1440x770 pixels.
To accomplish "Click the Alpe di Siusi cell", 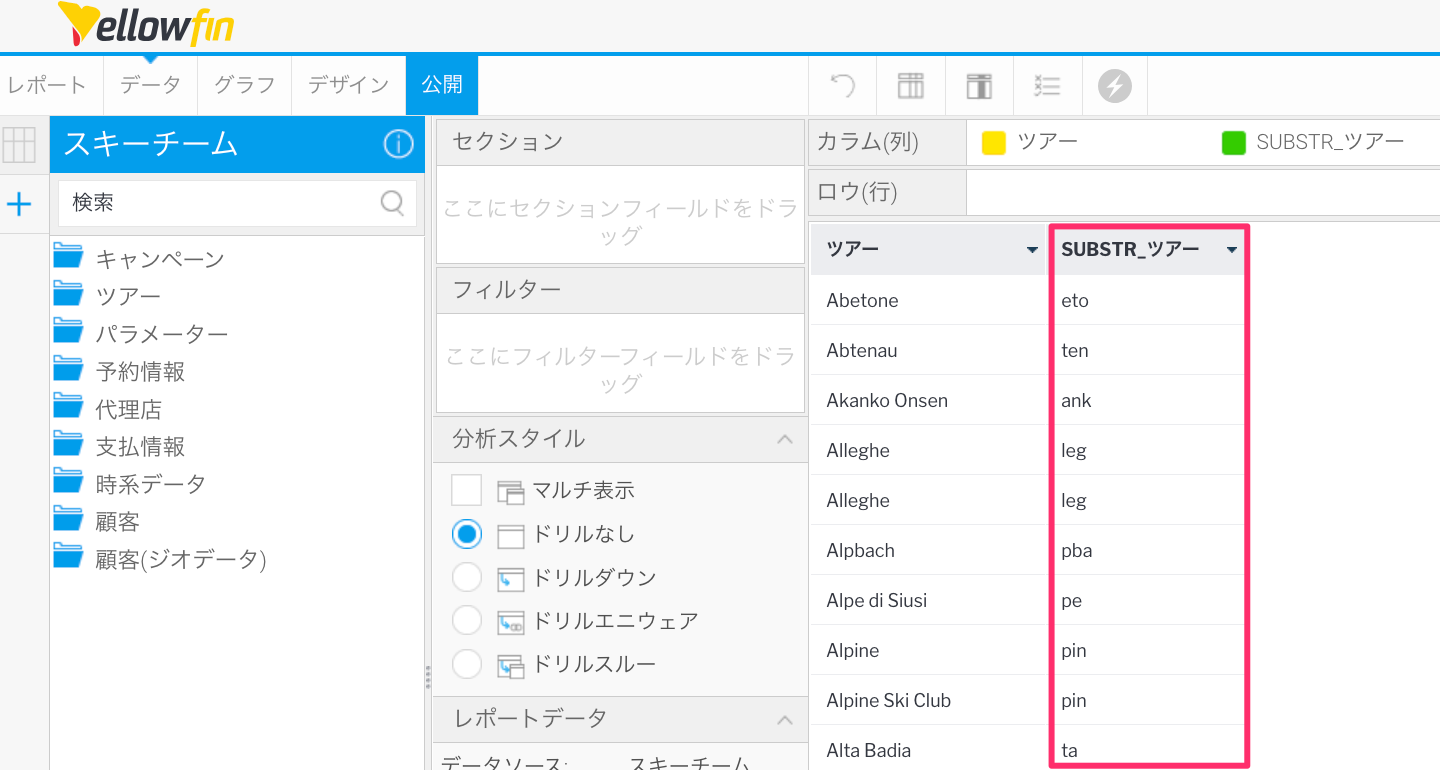I will 928,600.
